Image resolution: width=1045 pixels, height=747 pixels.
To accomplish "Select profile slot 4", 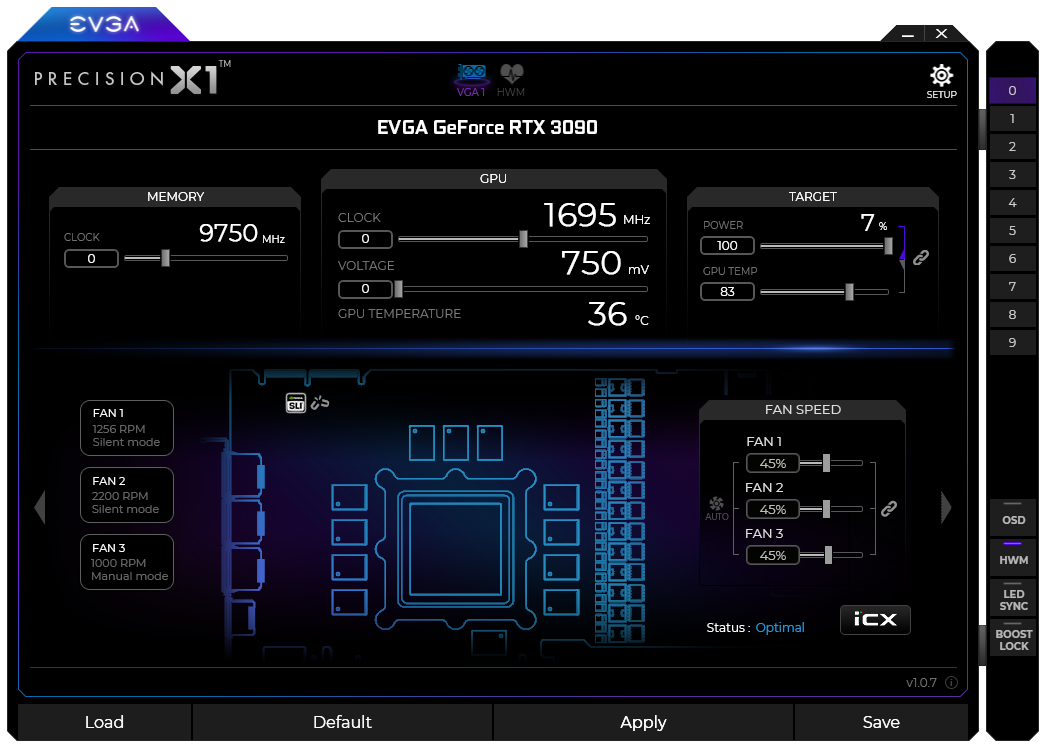I will click(1012, 203).
